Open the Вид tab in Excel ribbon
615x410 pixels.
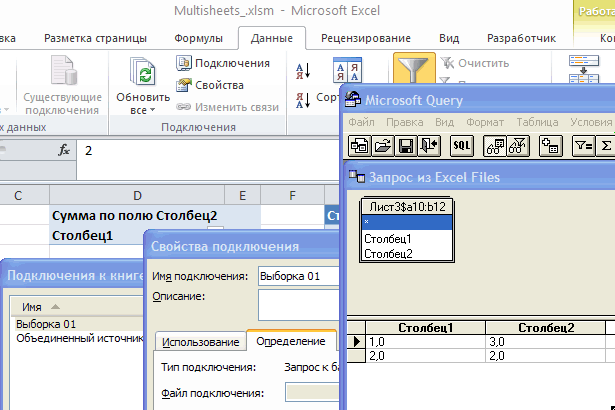point(449,38)
